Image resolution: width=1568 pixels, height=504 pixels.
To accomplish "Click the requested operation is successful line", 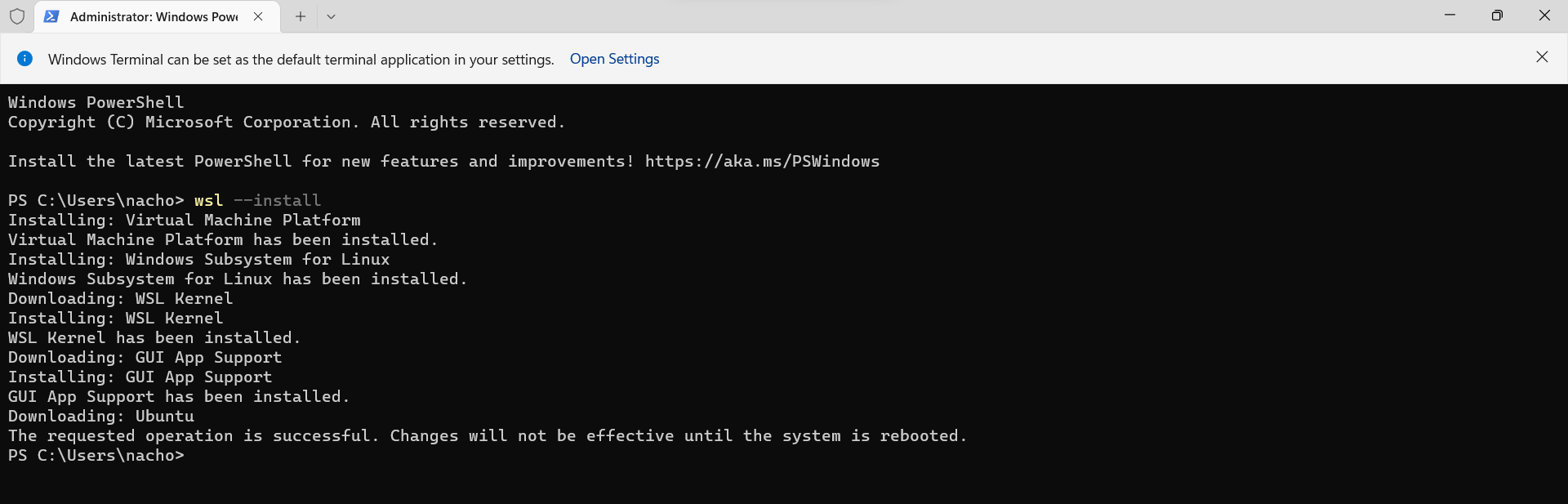I will tap(488, 435).
